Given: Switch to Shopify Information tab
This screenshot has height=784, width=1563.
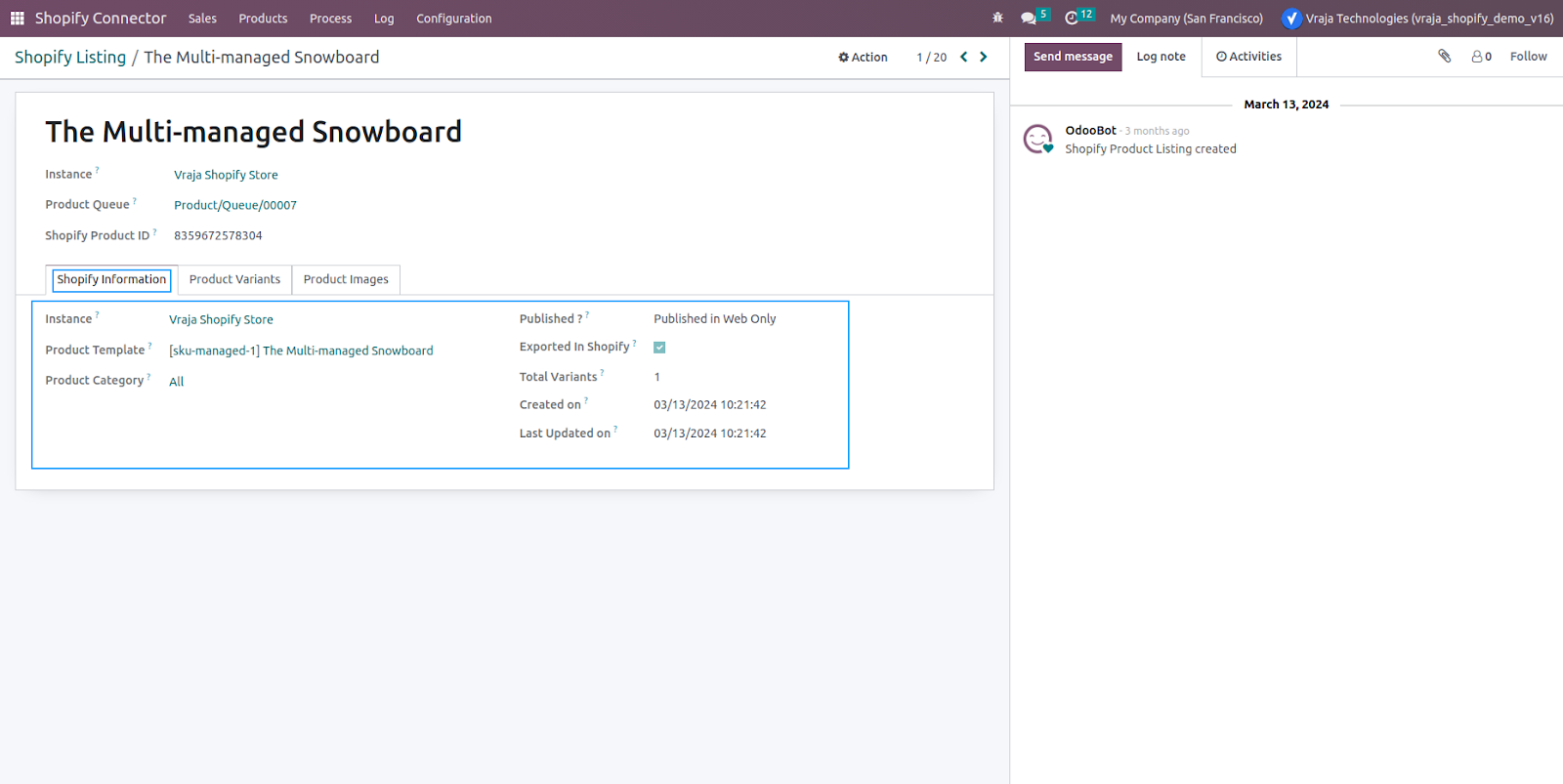Looking at the screenshot, I should [x=111, y=279].
